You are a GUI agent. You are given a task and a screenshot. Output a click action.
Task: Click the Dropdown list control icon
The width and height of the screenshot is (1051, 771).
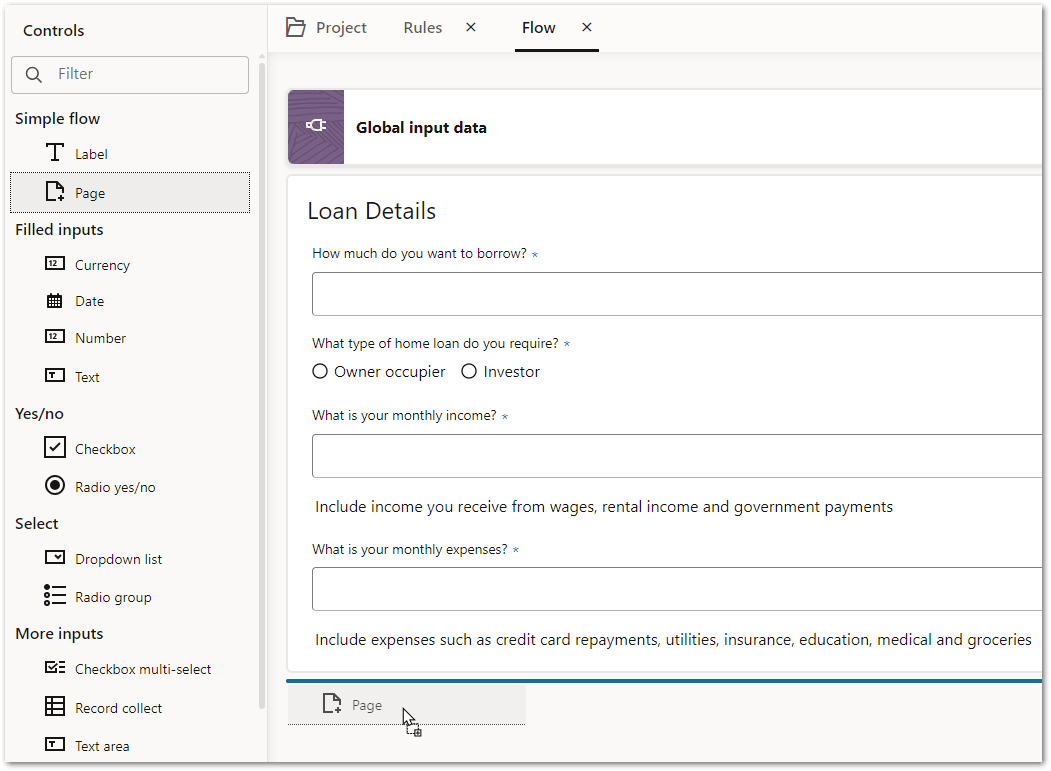(x=55, y=557)
